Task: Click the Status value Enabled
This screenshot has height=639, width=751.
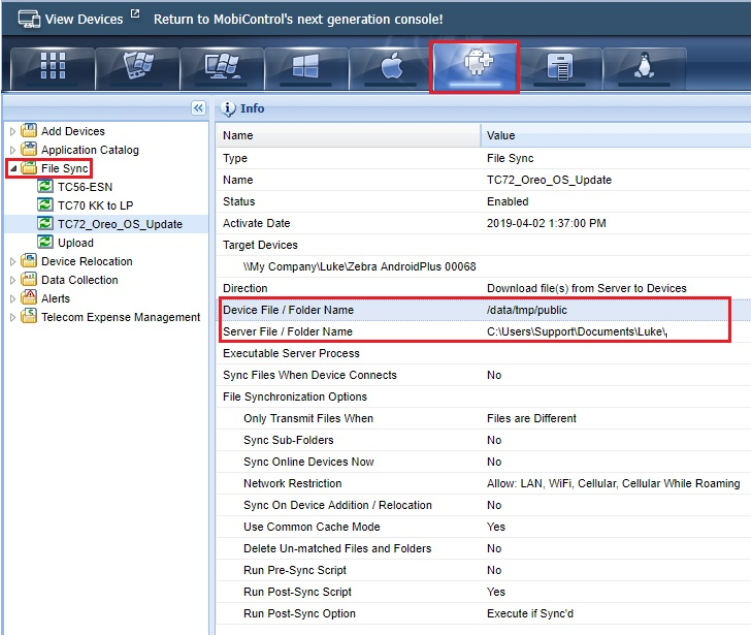Action: click(508, 202)
